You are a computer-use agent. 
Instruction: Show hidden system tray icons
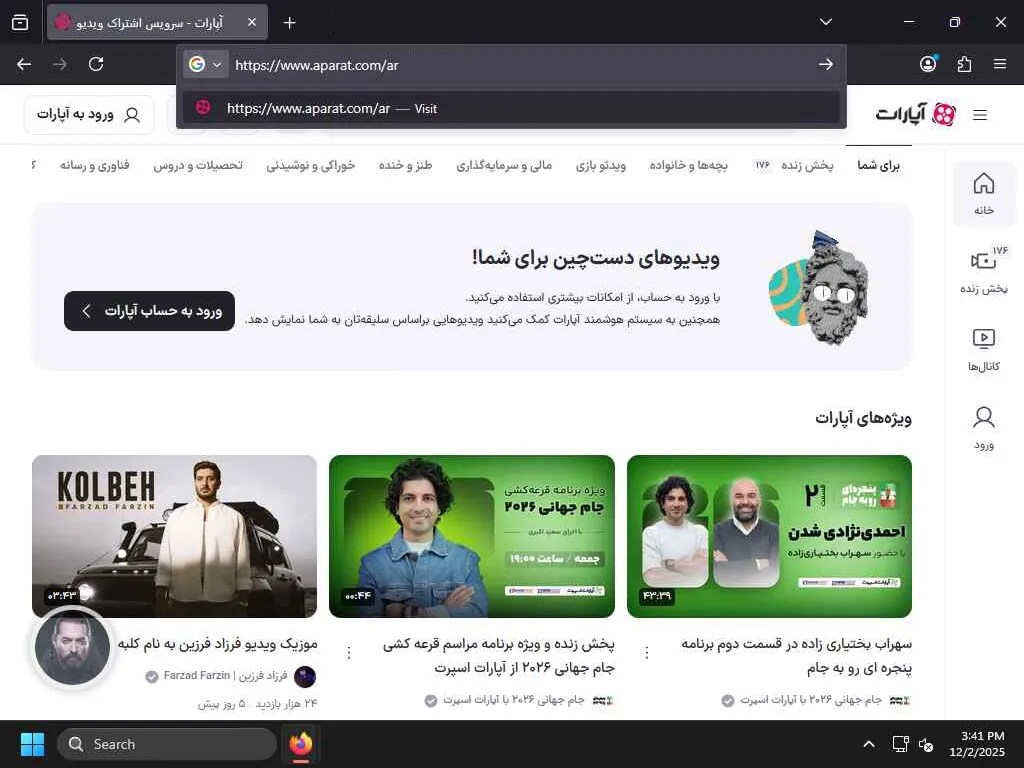[869, 744]
